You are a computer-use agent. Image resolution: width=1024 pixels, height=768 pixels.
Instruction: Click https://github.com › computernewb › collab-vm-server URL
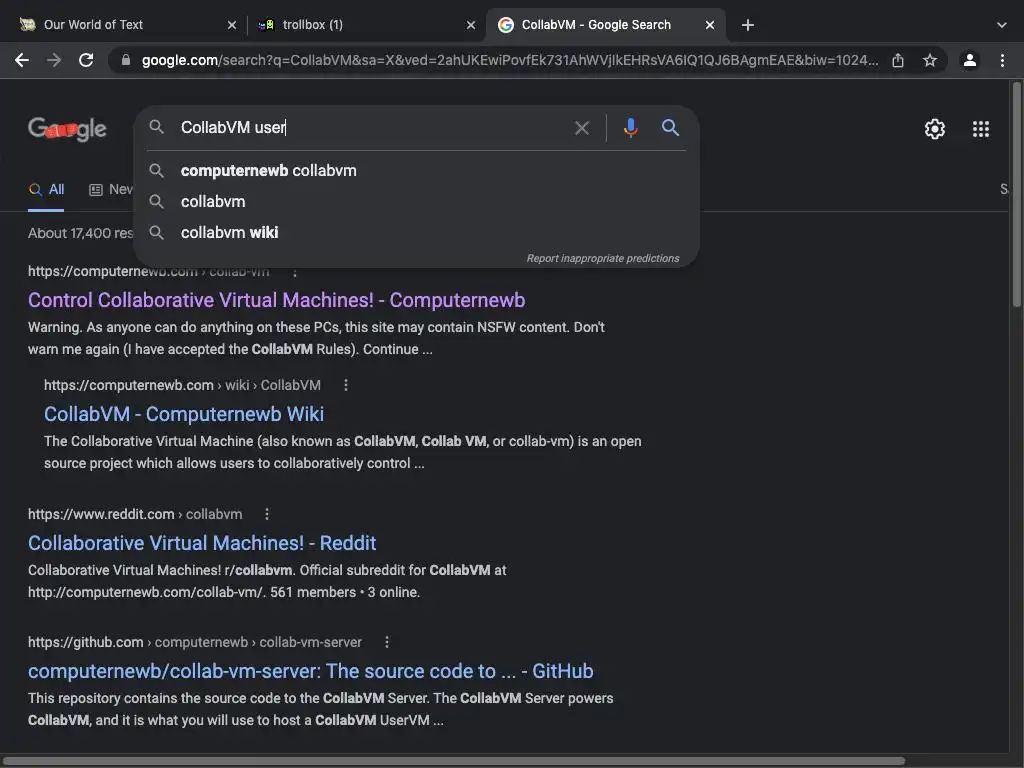195,642
